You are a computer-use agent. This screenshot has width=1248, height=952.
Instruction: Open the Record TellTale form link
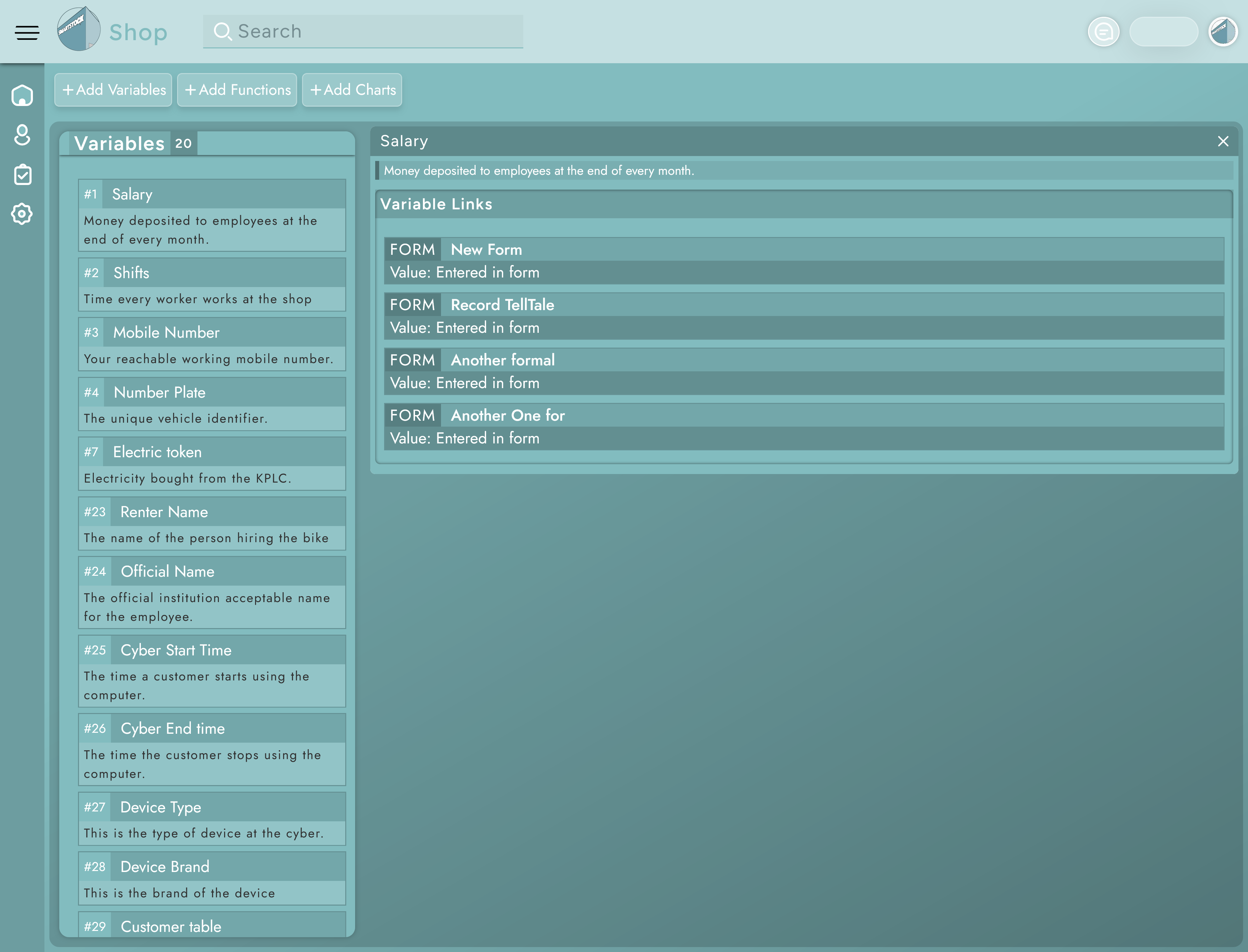(502, 305)
